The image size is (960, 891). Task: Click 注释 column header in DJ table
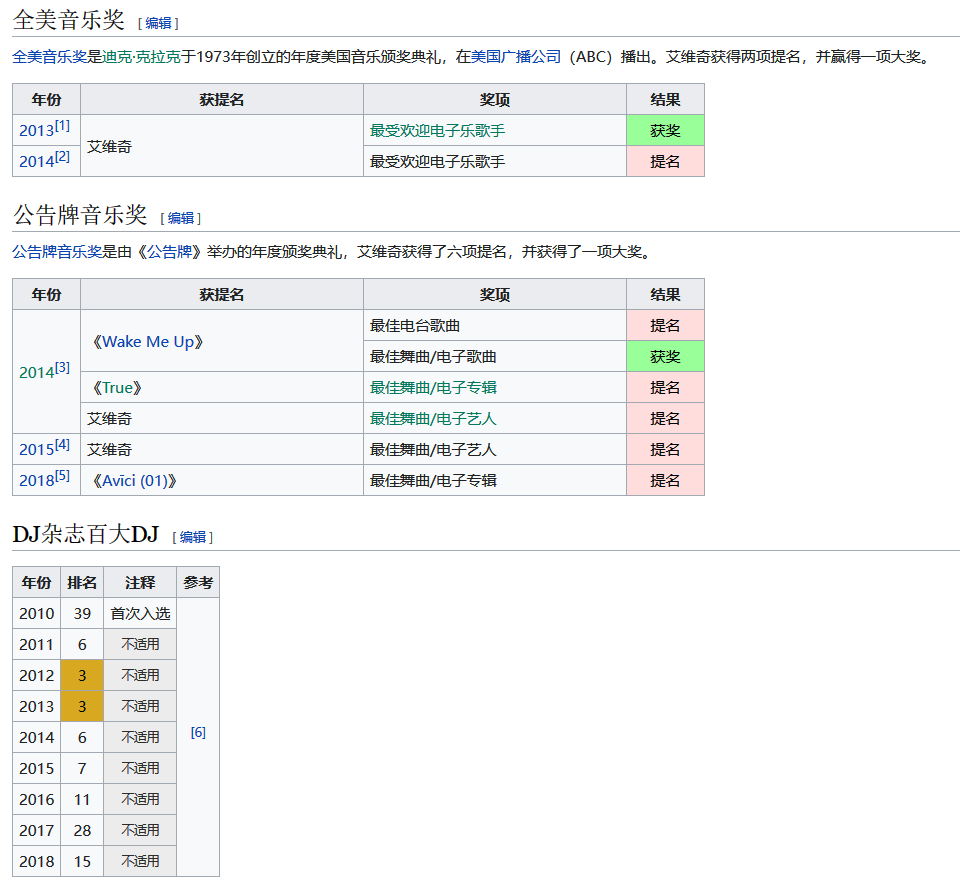pos(140,582)
